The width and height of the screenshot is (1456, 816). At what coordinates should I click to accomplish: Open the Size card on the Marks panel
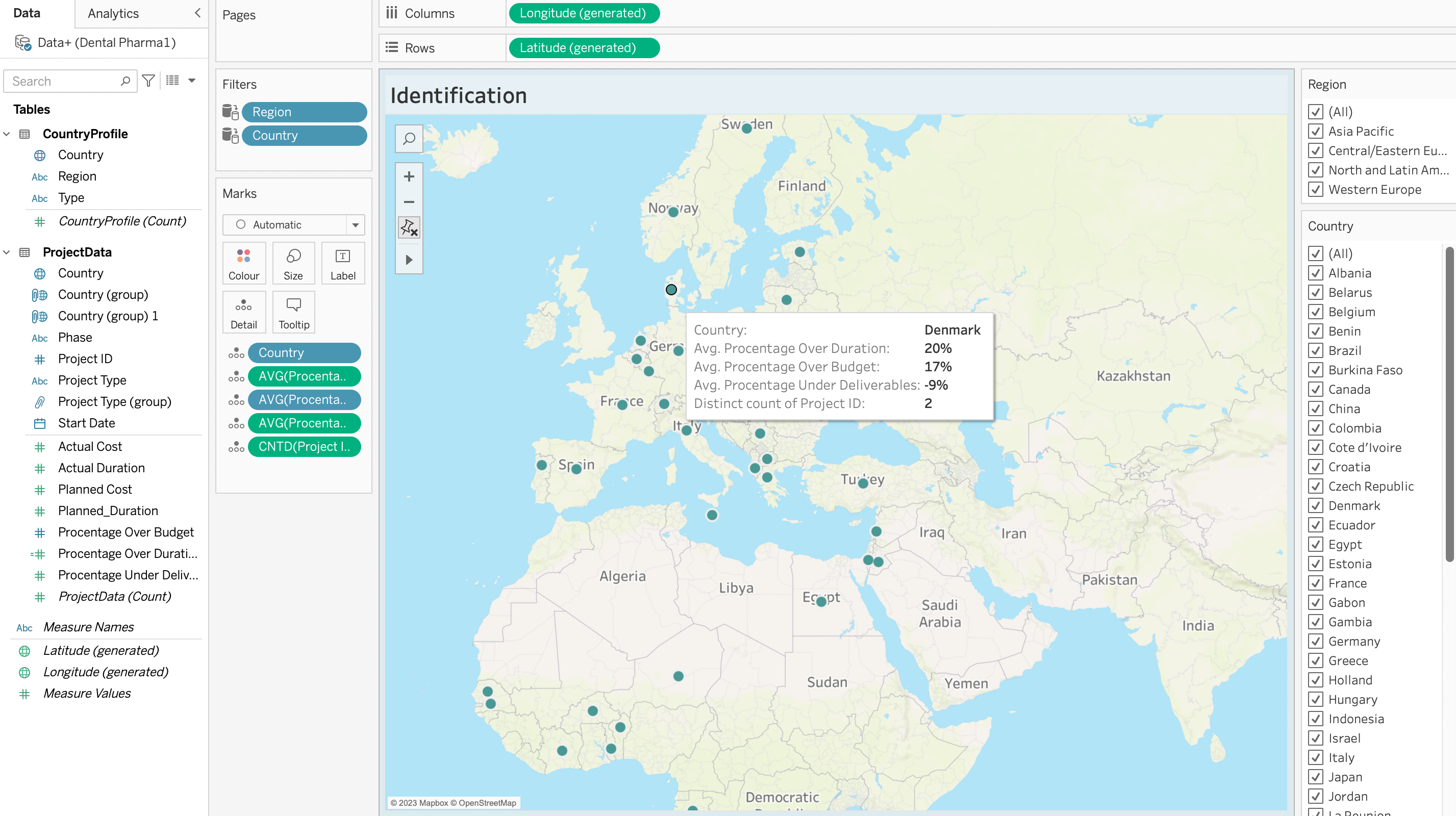293,263
